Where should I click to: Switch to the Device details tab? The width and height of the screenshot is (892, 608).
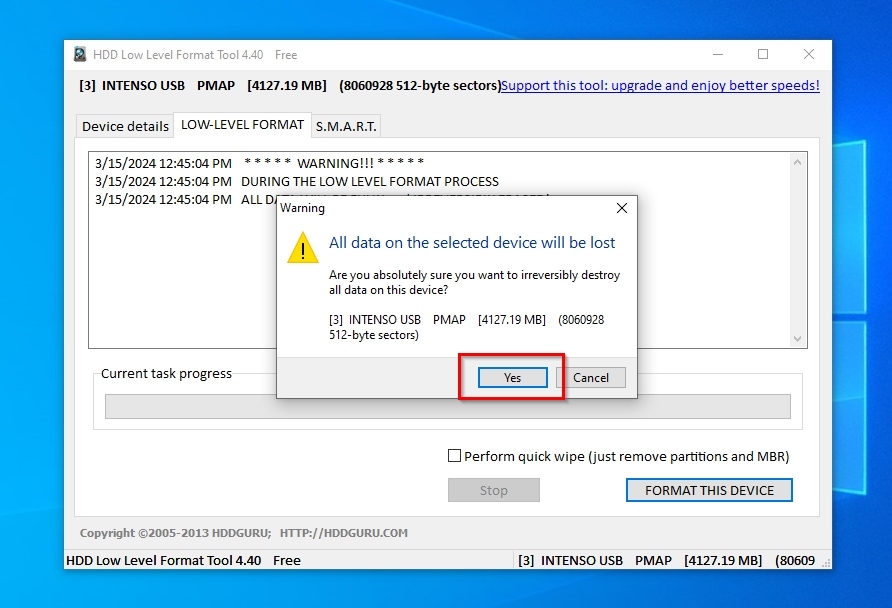pyautogui.click(x=125, y=126)
